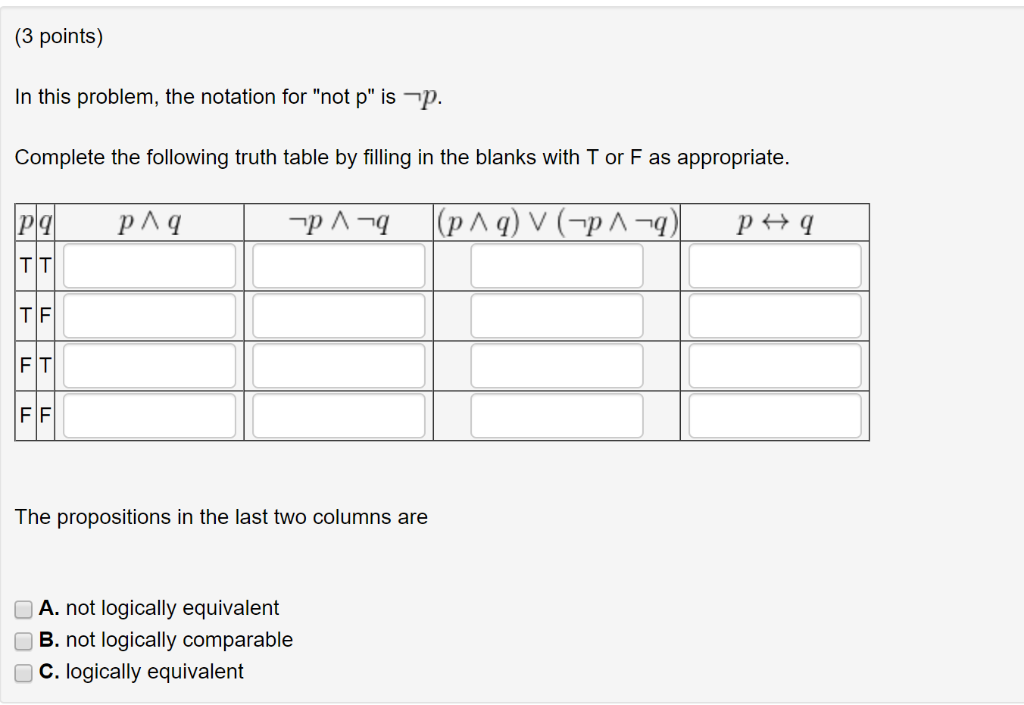Click the ¬p∧¬q input for row FF
The width and height of the screenshot is (1024, 705).
pos(338,415)
